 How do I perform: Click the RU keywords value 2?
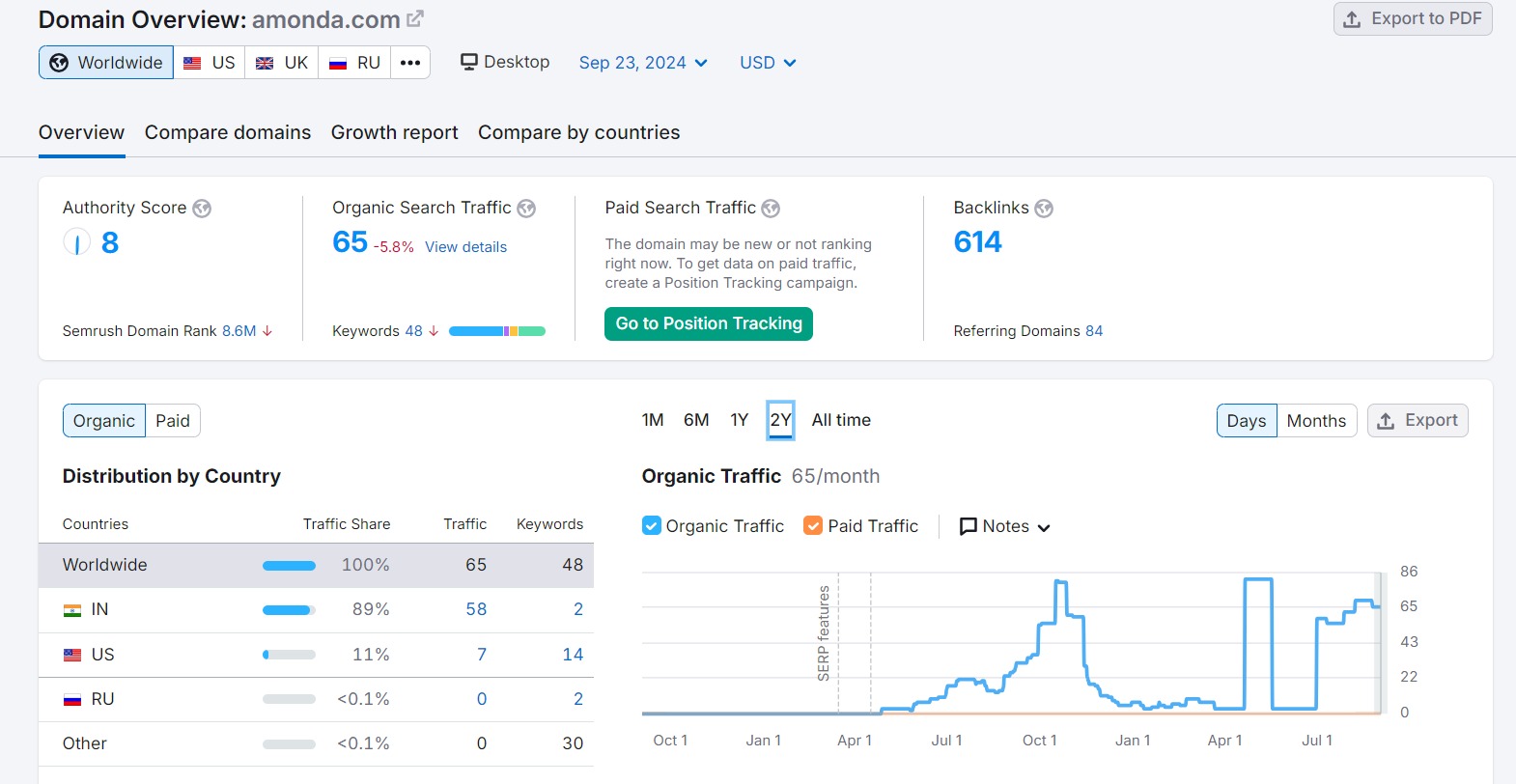[x=578, y=699]
